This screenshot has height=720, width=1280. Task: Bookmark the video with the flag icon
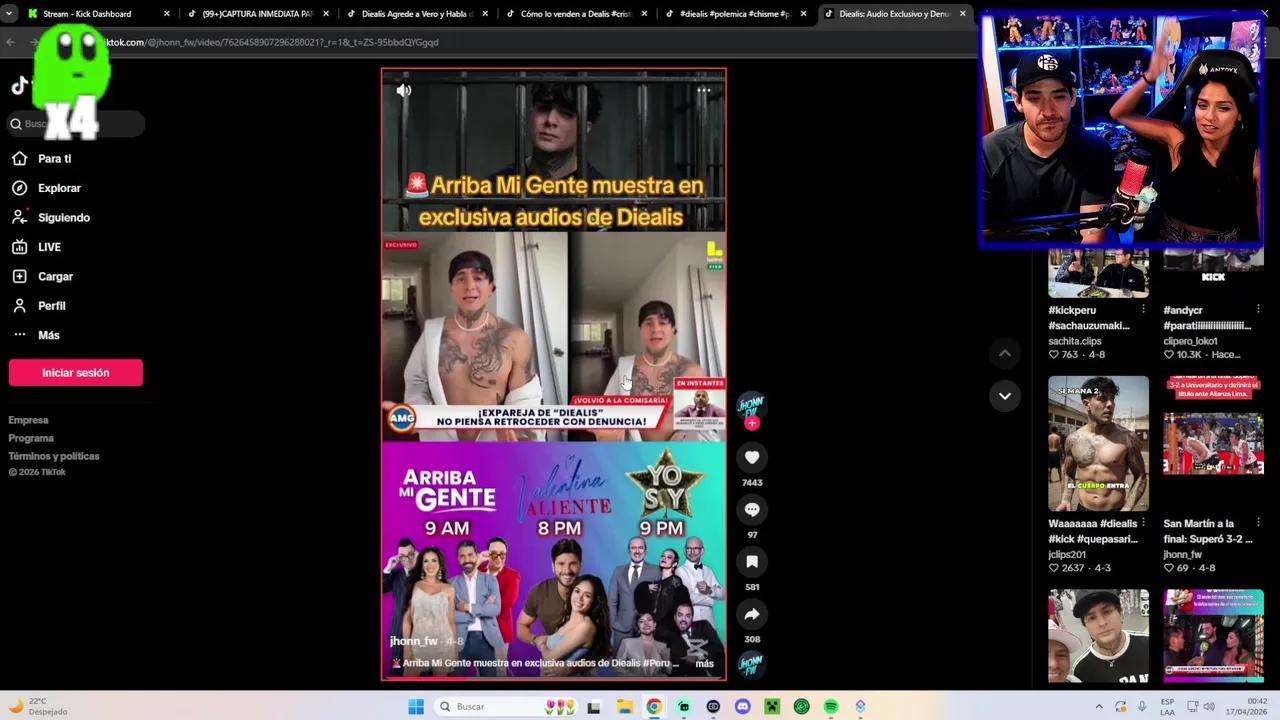tap(751, 562)
